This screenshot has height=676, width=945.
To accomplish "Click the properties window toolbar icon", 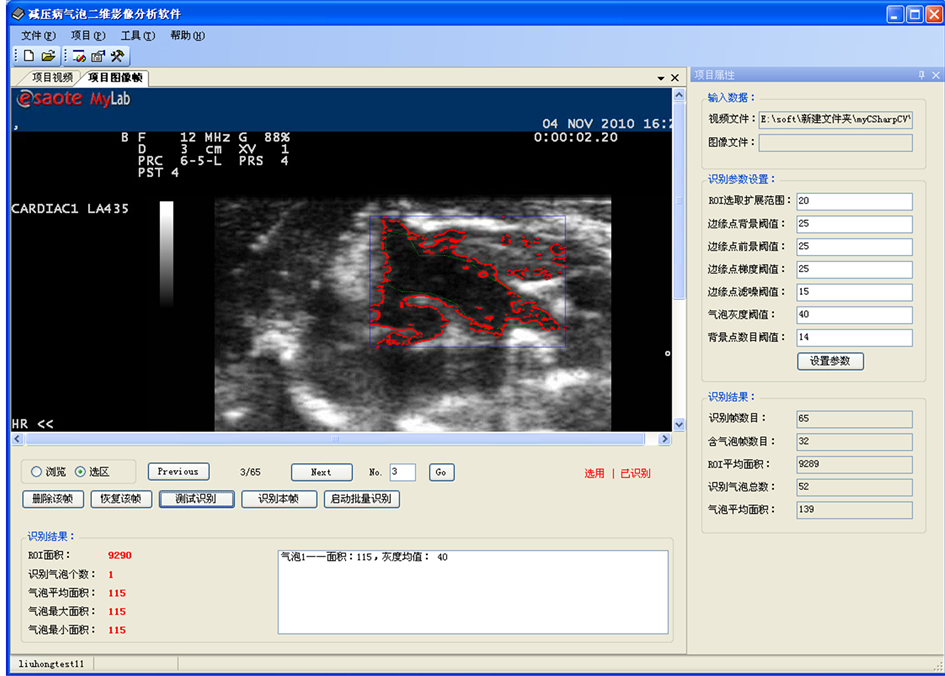I will coord(98,56).
